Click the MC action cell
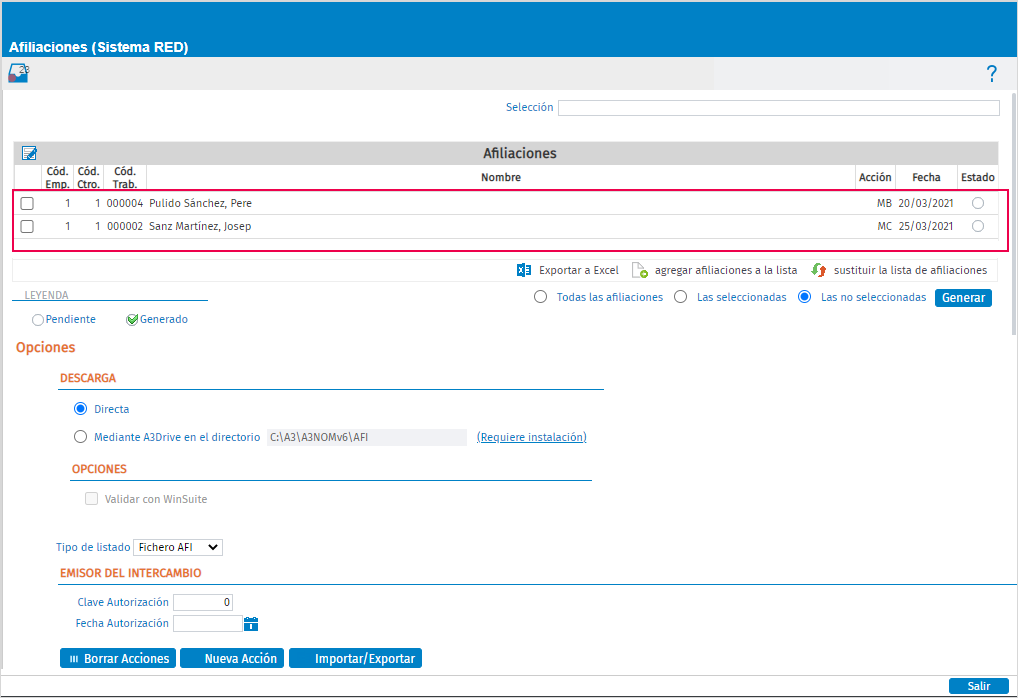1018x698 pixels. 884,226
